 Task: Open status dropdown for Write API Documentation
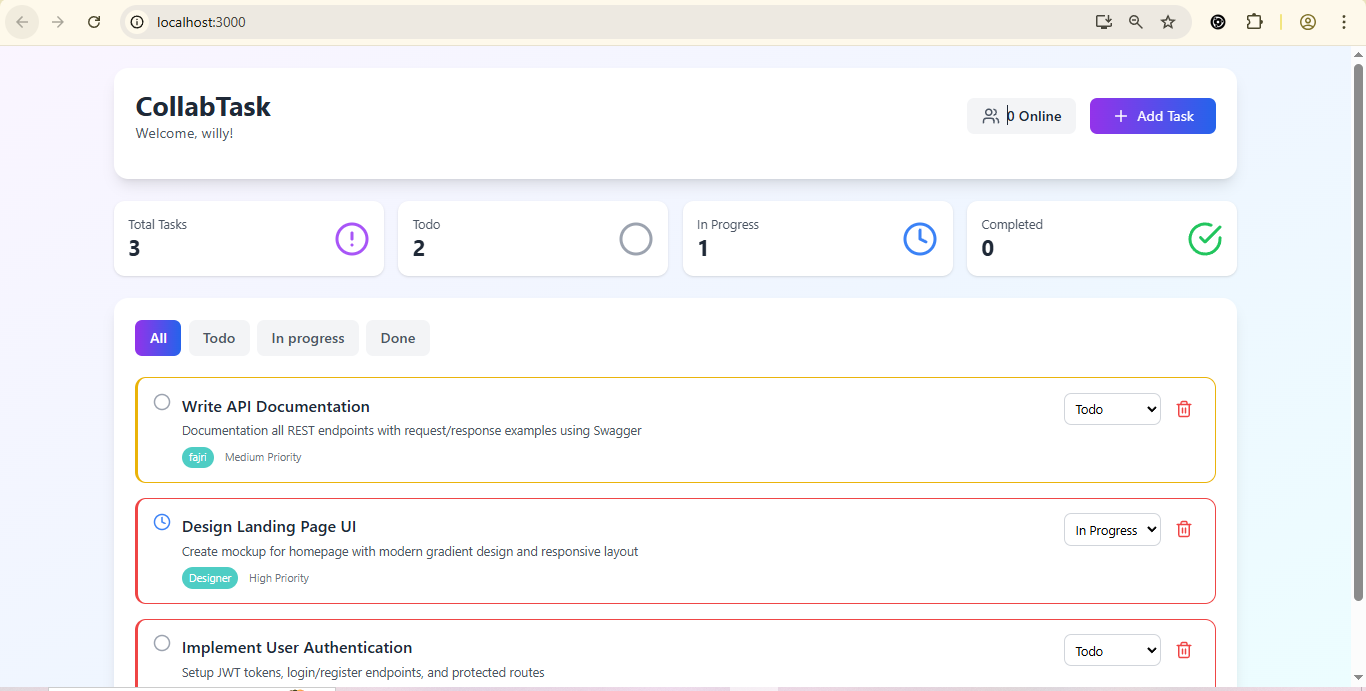coord(1112,409)
